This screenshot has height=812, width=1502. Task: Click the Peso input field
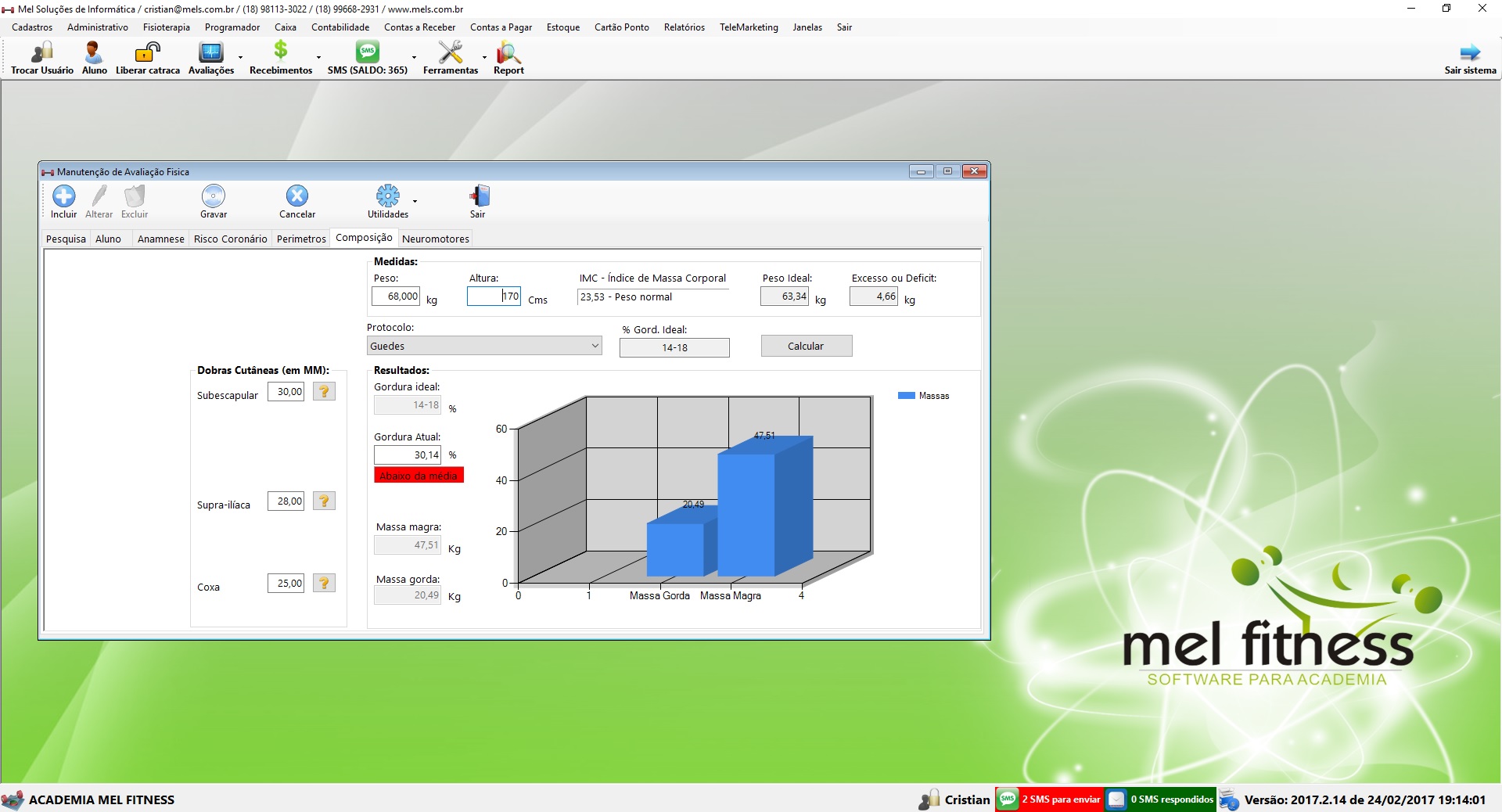click(396, 296)
